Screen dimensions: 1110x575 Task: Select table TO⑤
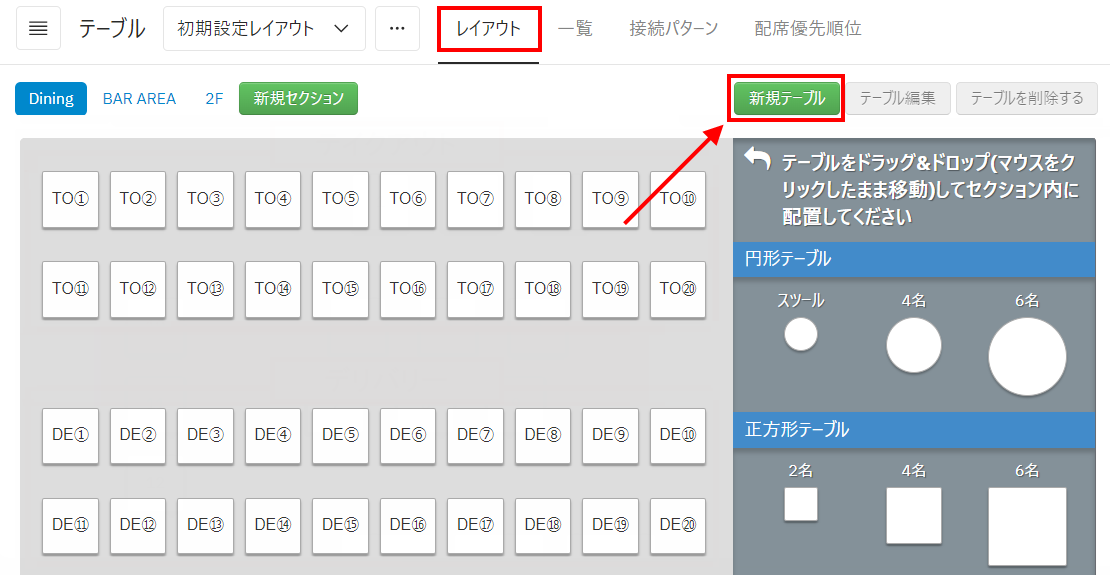click(x=341, y=200)
